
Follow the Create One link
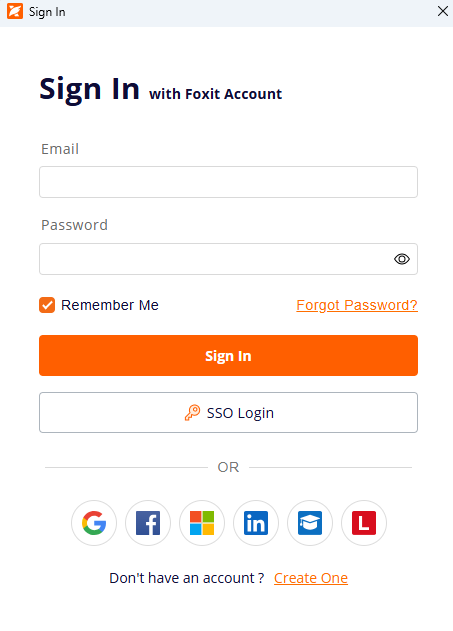pyautogui.click(x=311, y=578)
